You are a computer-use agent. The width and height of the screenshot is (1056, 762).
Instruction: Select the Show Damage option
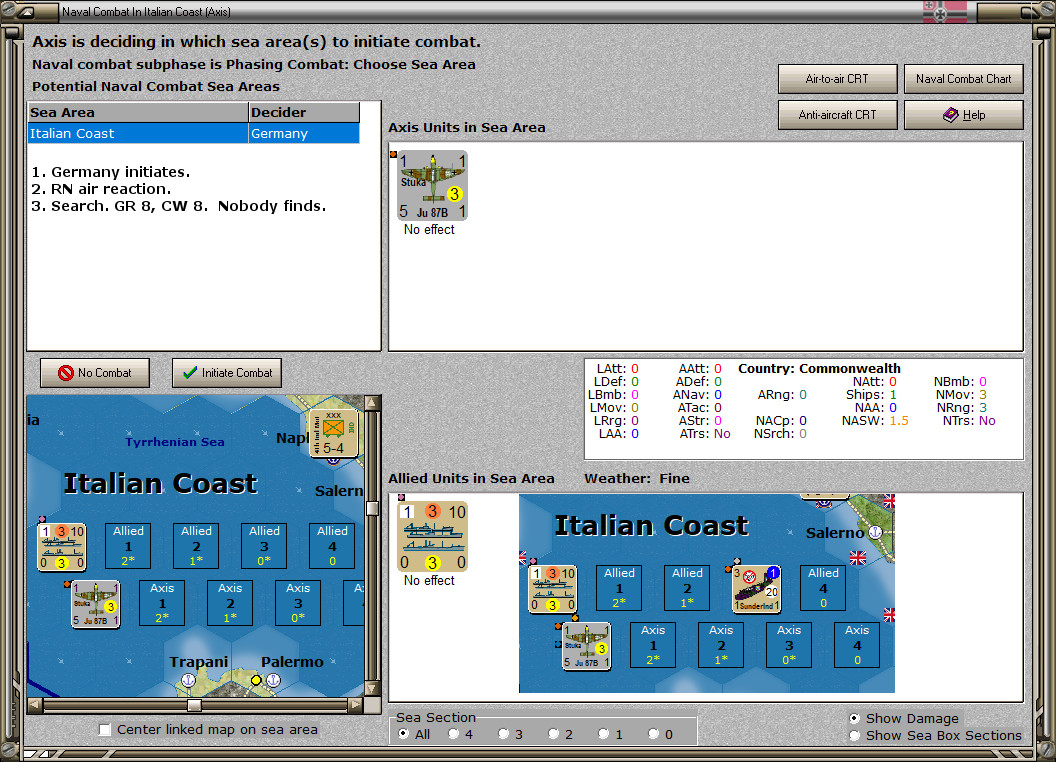tap(854, 718)
